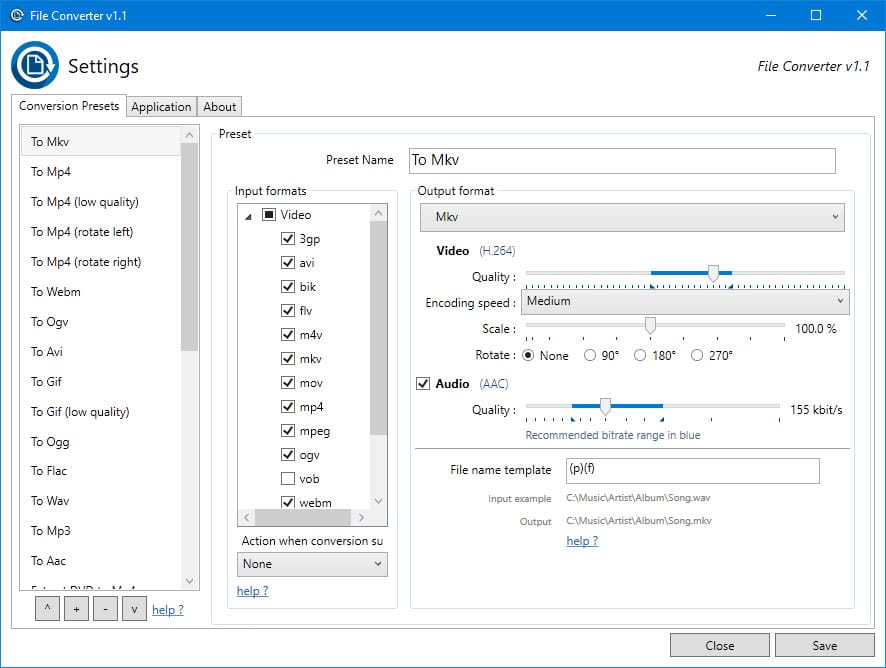Uncheck mkv input format
Viewport: 886px width, 668px height.
pos(288,358)
